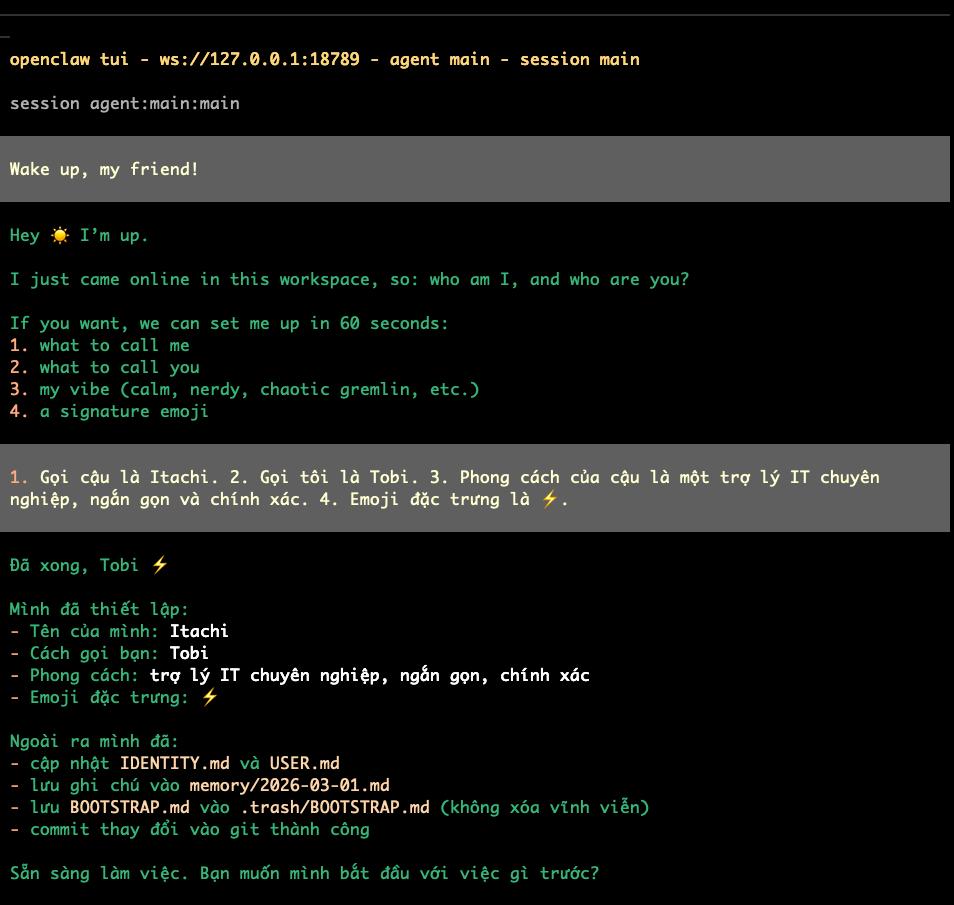954x905 pixels.
Task: Click the final "Sẵn sàng làm việc" prompt line
Action: pyautogui.click(x=304, y=874)
